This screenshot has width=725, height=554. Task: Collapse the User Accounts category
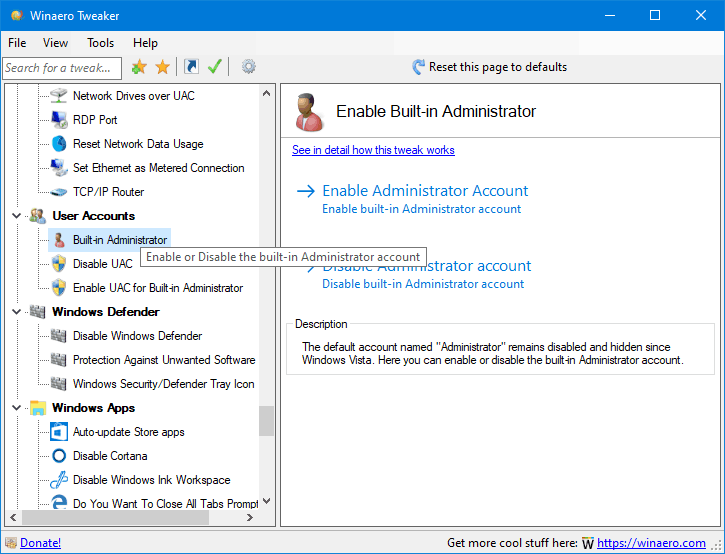[16, 216]
